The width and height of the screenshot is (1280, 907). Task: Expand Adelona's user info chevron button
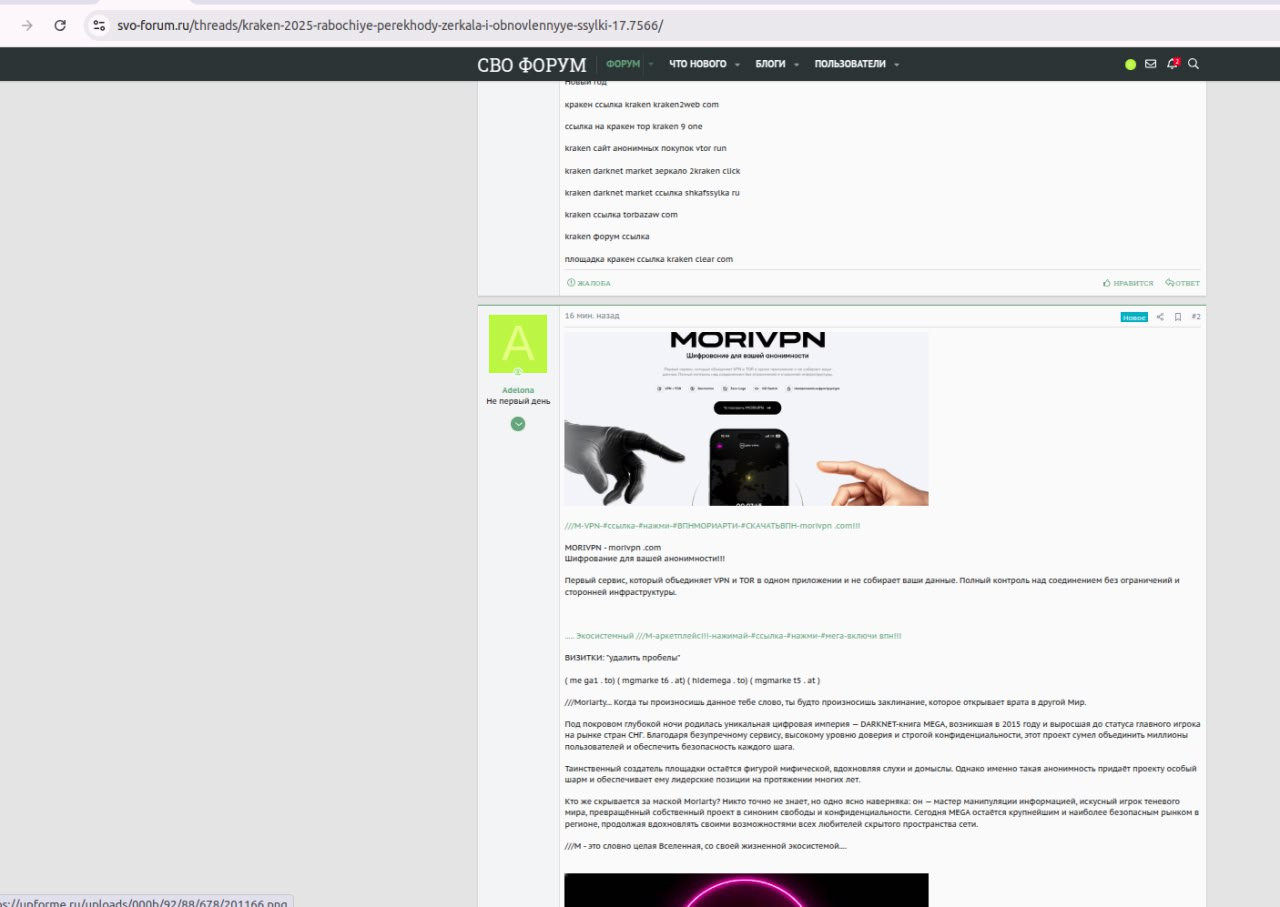point(518,423)
